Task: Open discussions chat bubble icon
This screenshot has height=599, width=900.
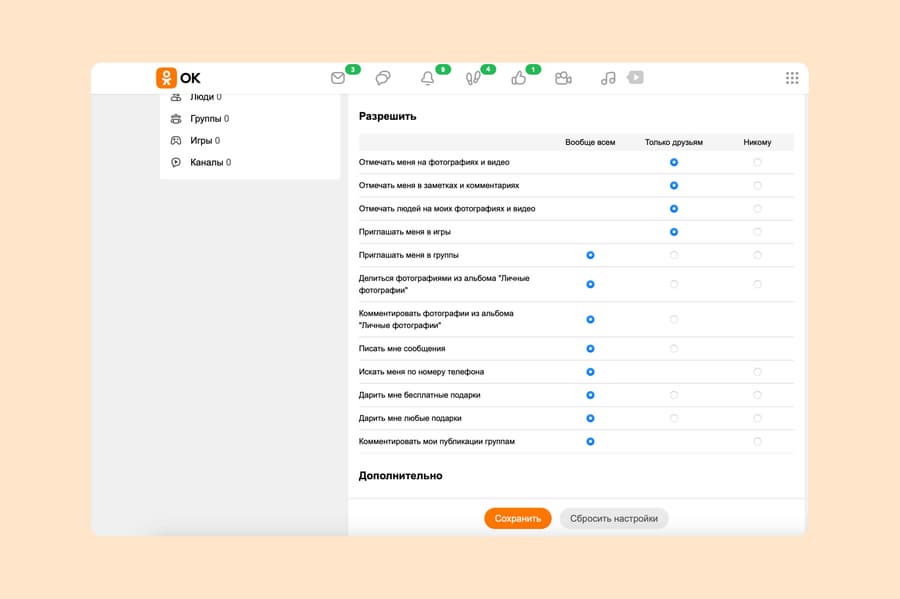Action: [x=383, y=77]
